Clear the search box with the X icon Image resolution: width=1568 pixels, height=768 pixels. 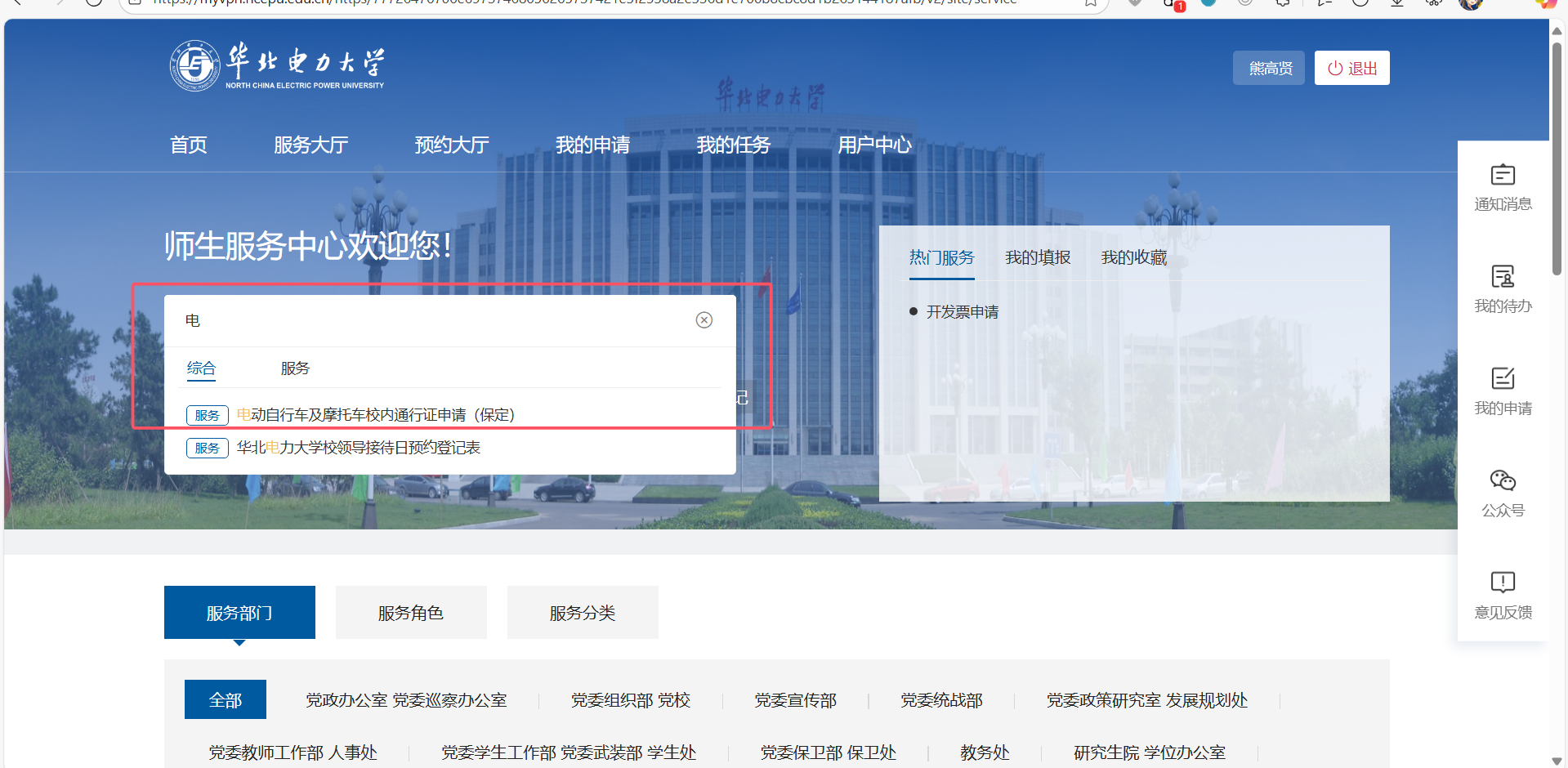coord(704,320)
